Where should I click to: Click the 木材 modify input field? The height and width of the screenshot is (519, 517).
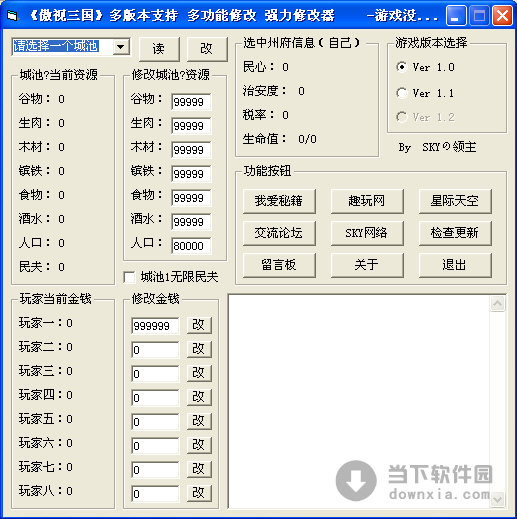click(191, 150)
